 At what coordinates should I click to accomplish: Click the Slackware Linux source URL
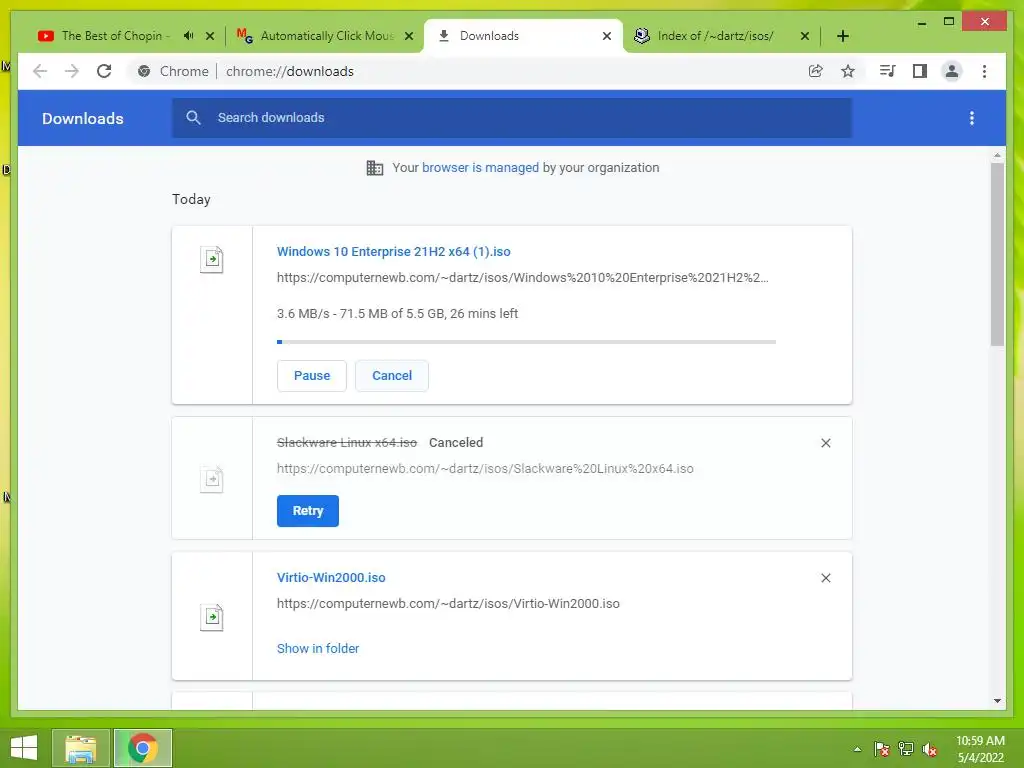485,468
